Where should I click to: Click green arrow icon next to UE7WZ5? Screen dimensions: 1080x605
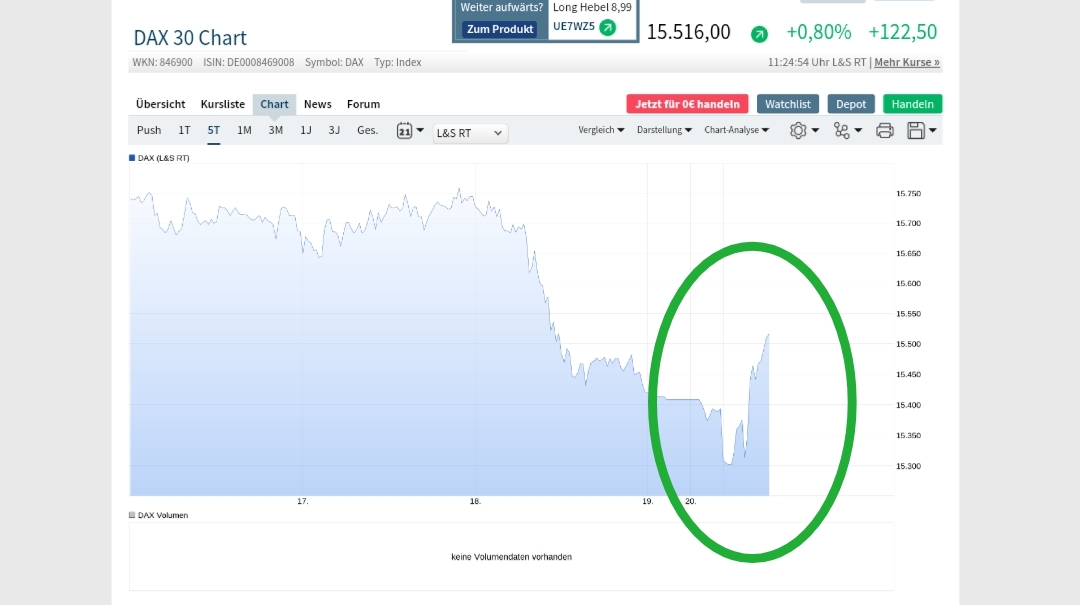coord(607,27)
